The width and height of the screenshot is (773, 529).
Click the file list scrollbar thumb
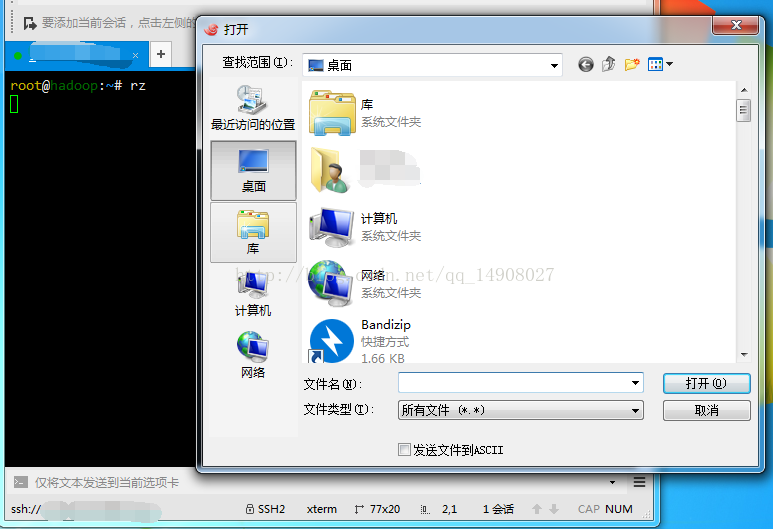point(743,110)
